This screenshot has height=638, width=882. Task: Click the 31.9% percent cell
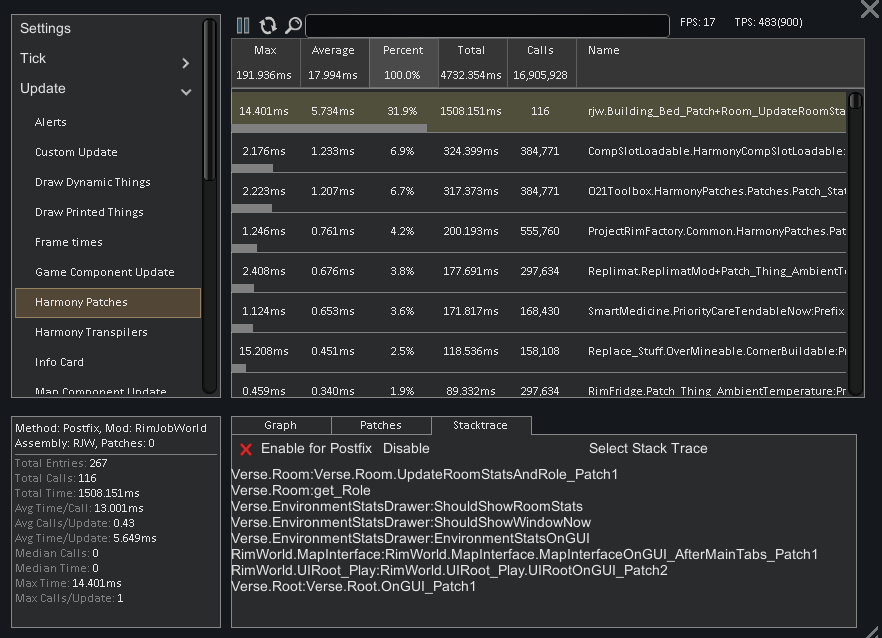(402, 111)
